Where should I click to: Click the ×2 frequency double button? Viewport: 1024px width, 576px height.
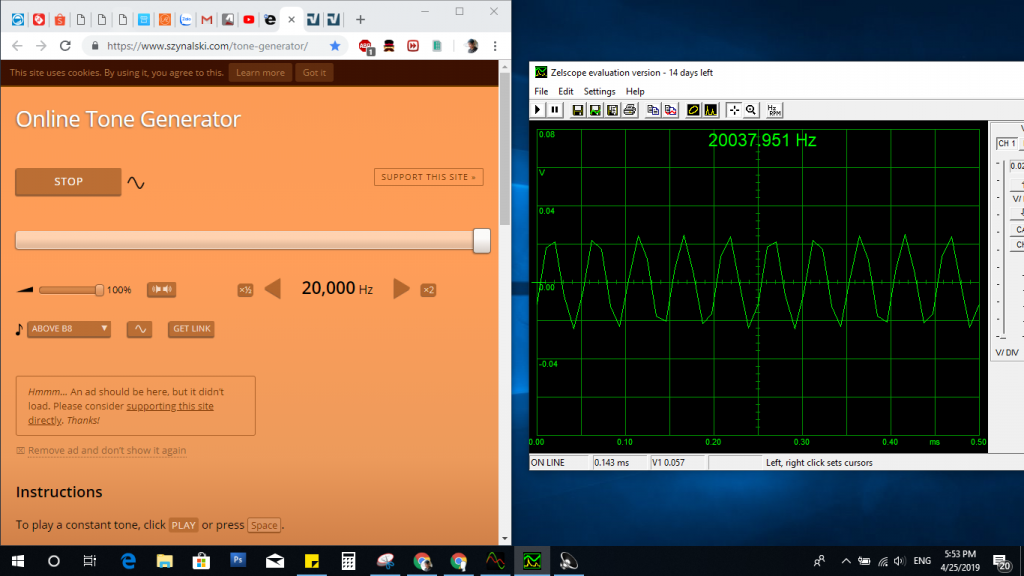tap(428, 290)
